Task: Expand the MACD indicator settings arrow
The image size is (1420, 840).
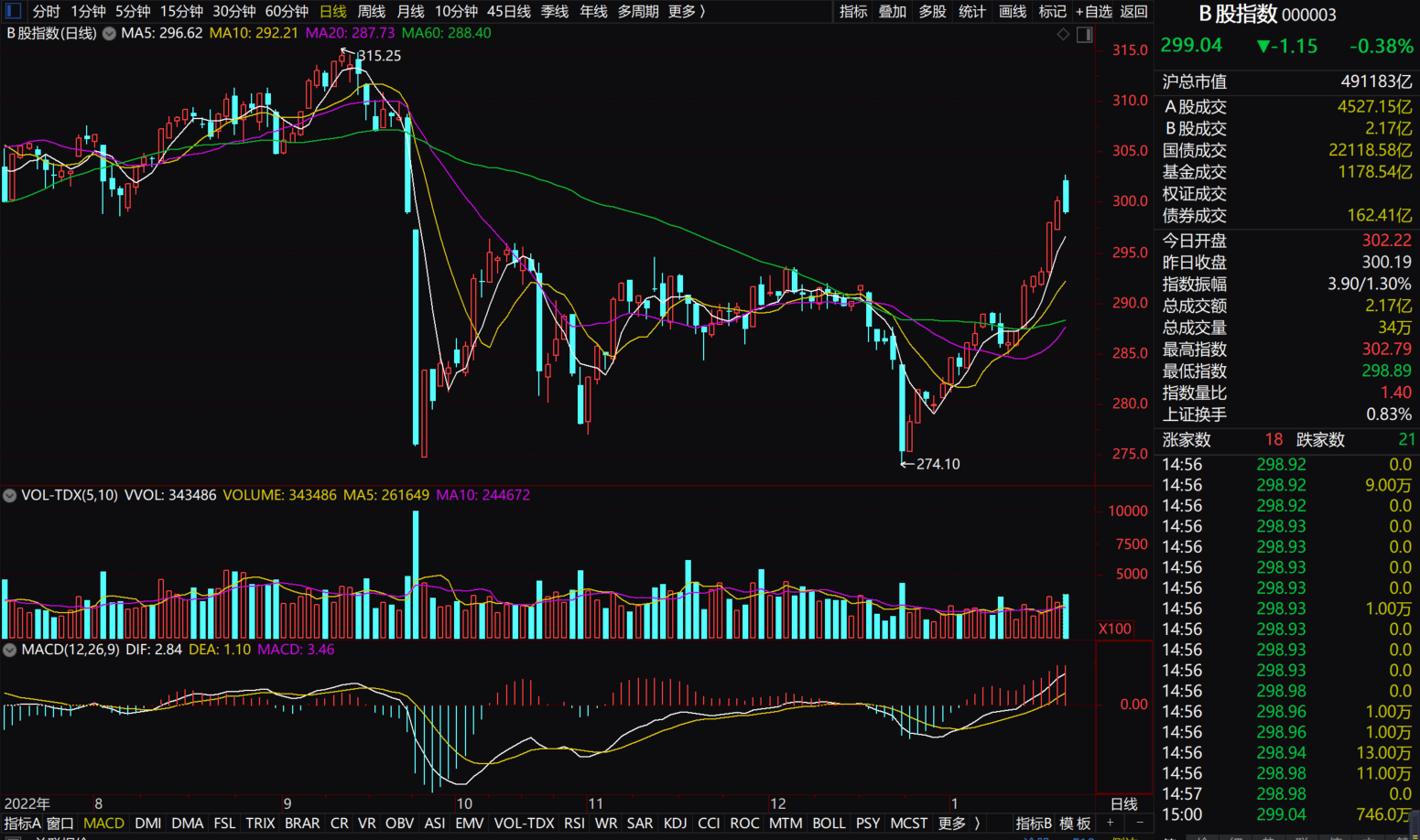Action: click(10, 650)
